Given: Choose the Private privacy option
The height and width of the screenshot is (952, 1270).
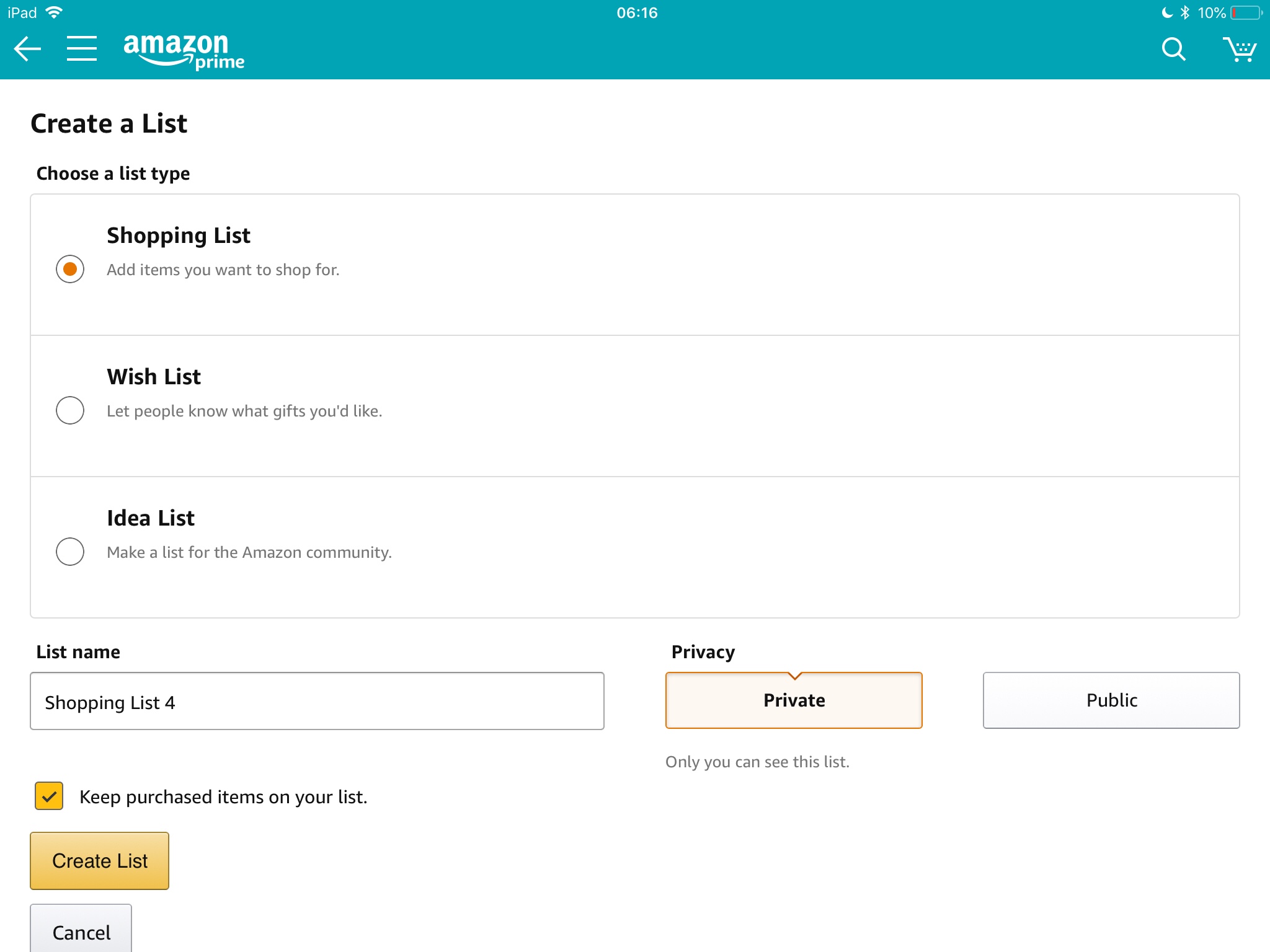Looking at the screenshot, I should tap(794, 700).
